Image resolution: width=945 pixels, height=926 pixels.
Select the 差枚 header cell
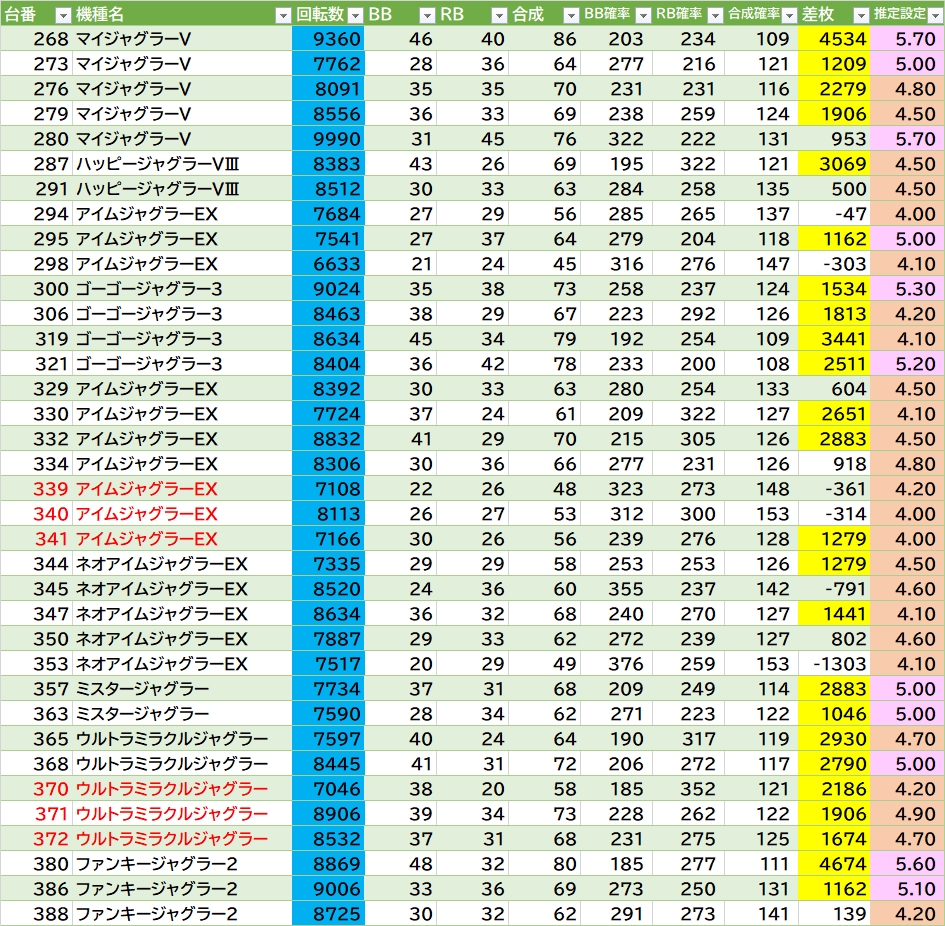coord(834,14)
